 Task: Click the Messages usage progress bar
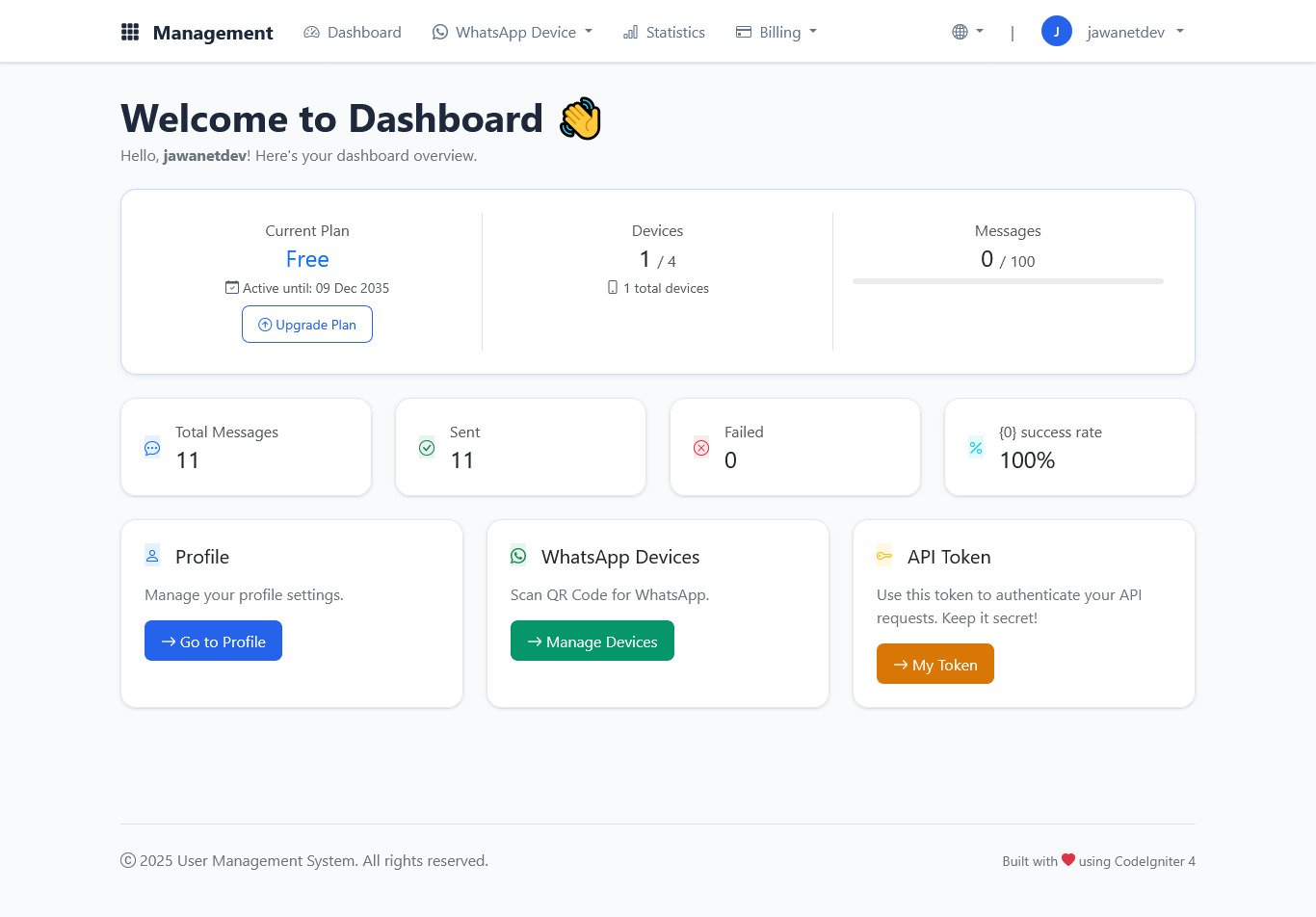click(x=1008, y=280)
